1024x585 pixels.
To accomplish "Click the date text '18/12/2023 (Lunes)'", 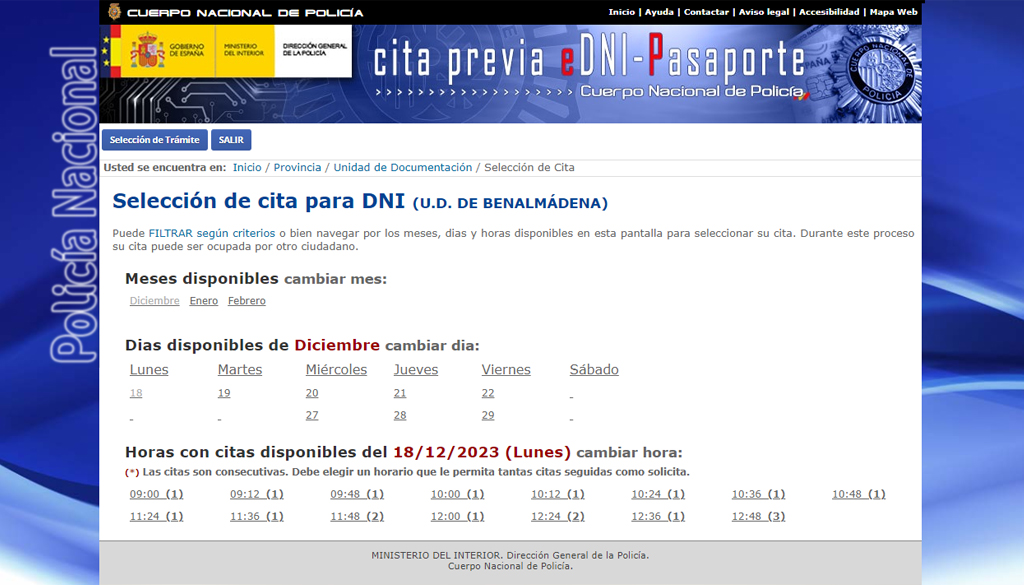I will pos(482,452).
